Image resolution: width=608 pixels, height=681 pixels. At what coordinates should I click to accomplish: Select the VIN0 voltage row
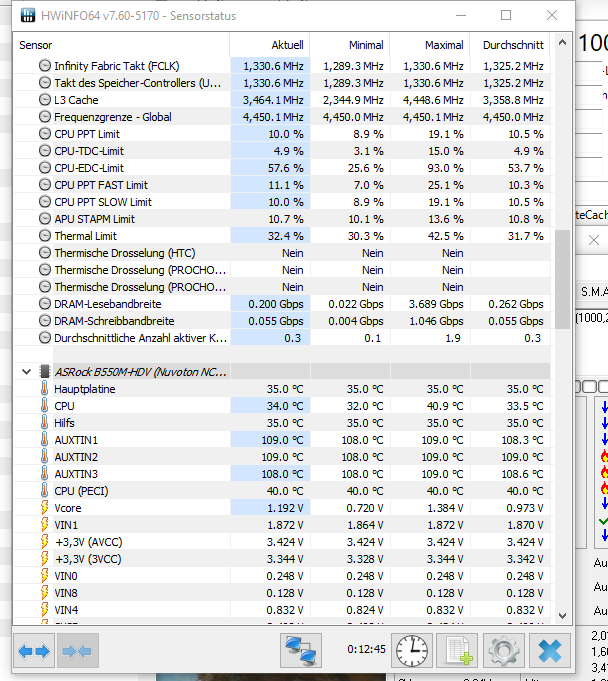tap(282, 576)
